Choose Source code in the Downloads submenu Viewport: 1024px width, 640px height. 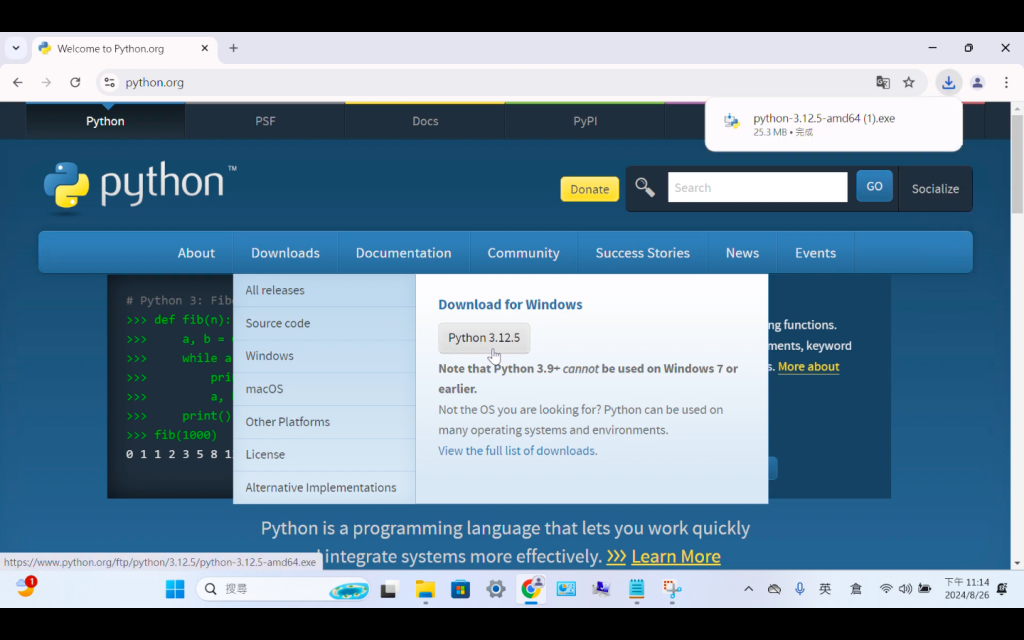pos(324,323)
